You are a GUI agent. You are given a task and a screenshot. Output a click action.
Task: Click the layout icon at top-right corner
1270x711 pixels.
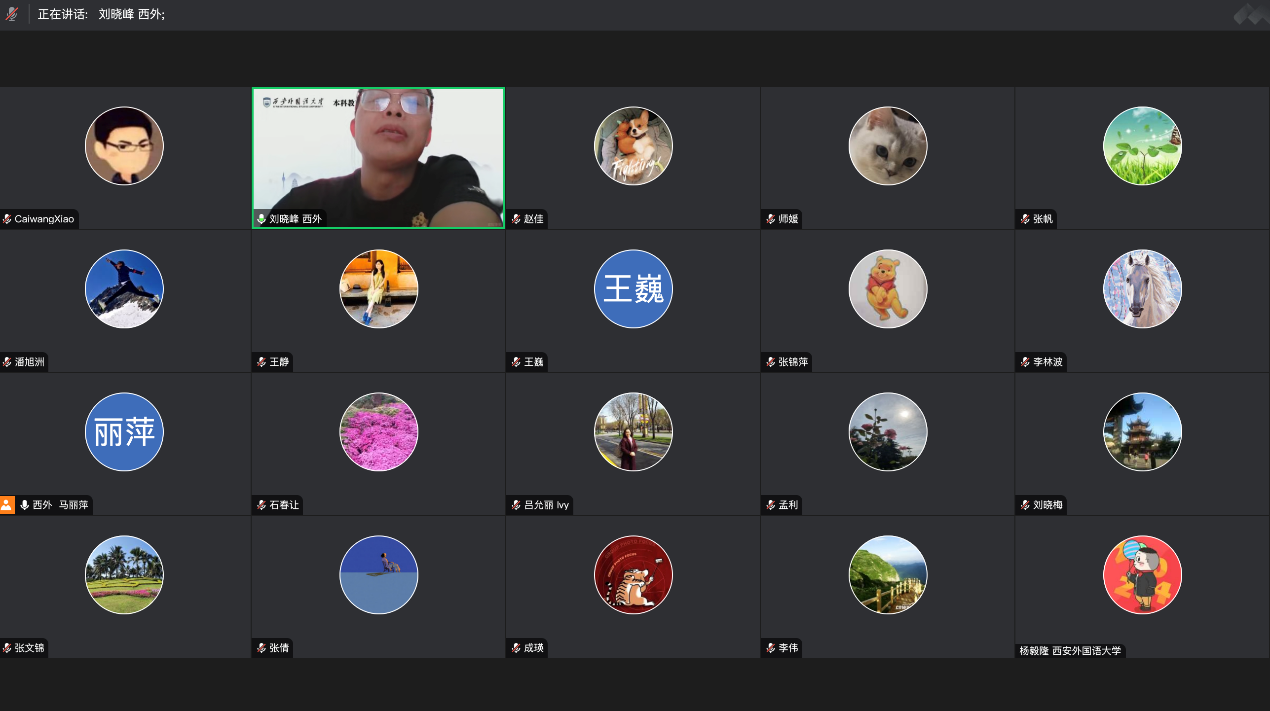pos(1250,14)
